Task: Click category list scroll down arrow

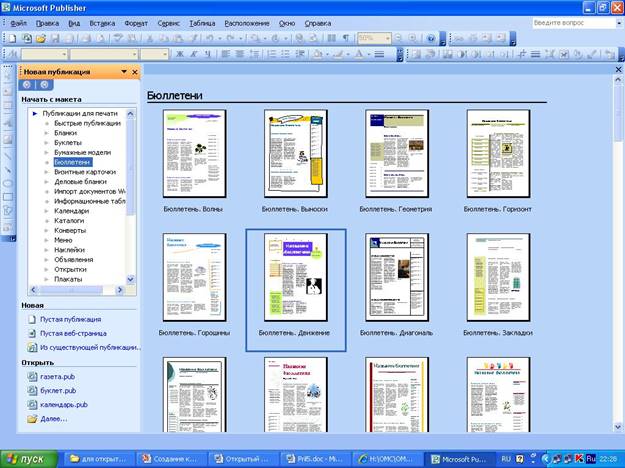Action: click(130, 279)
